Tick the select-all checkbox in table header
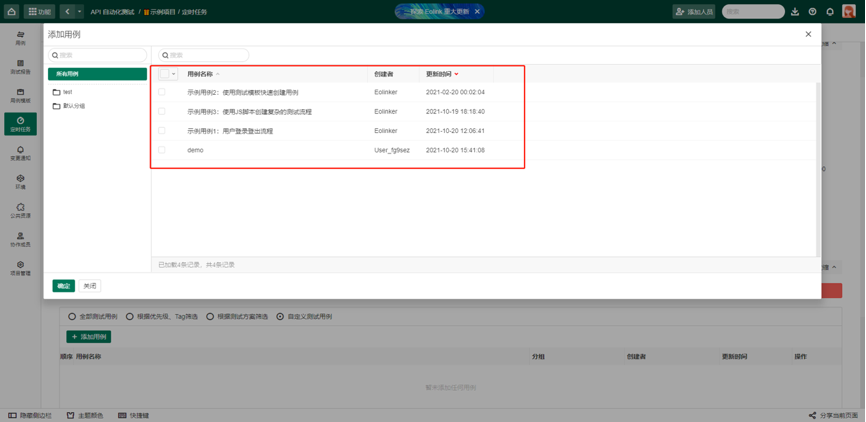 165,74
